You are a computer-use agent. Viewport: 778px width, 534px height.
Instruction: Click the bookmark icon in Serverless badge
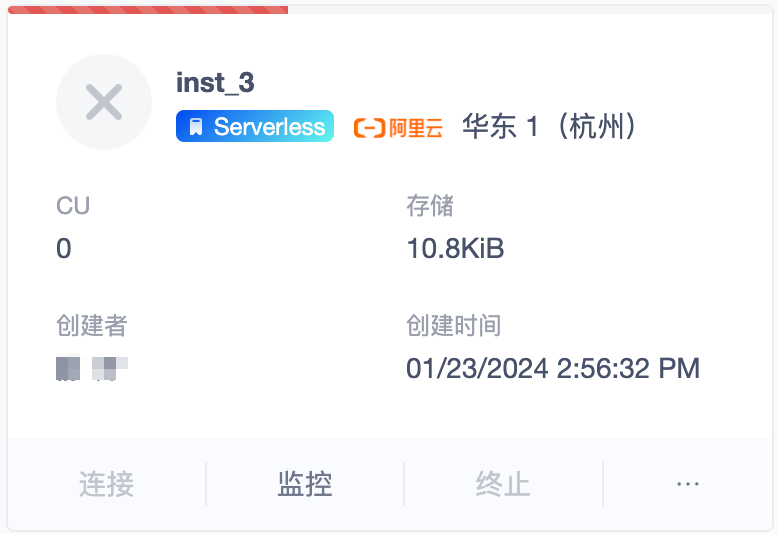196,127
